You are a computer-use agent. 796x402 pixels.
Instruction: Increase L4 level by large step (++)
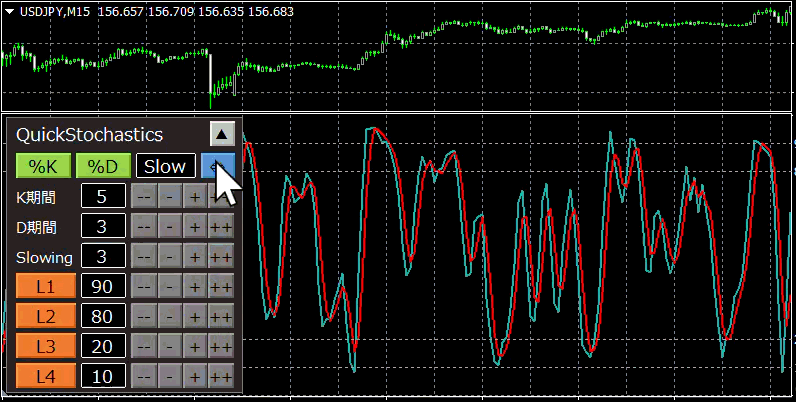click(x=221, y=376)
